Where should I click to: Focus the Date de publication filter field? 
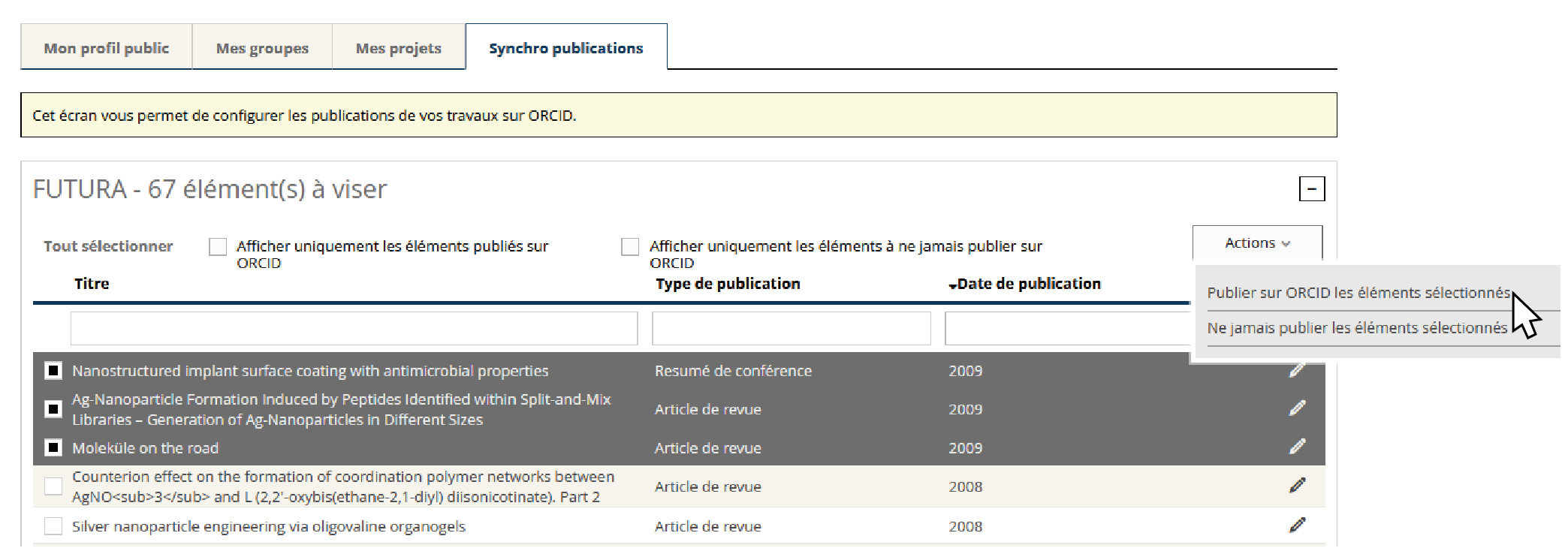click(x=1067, y=328)
